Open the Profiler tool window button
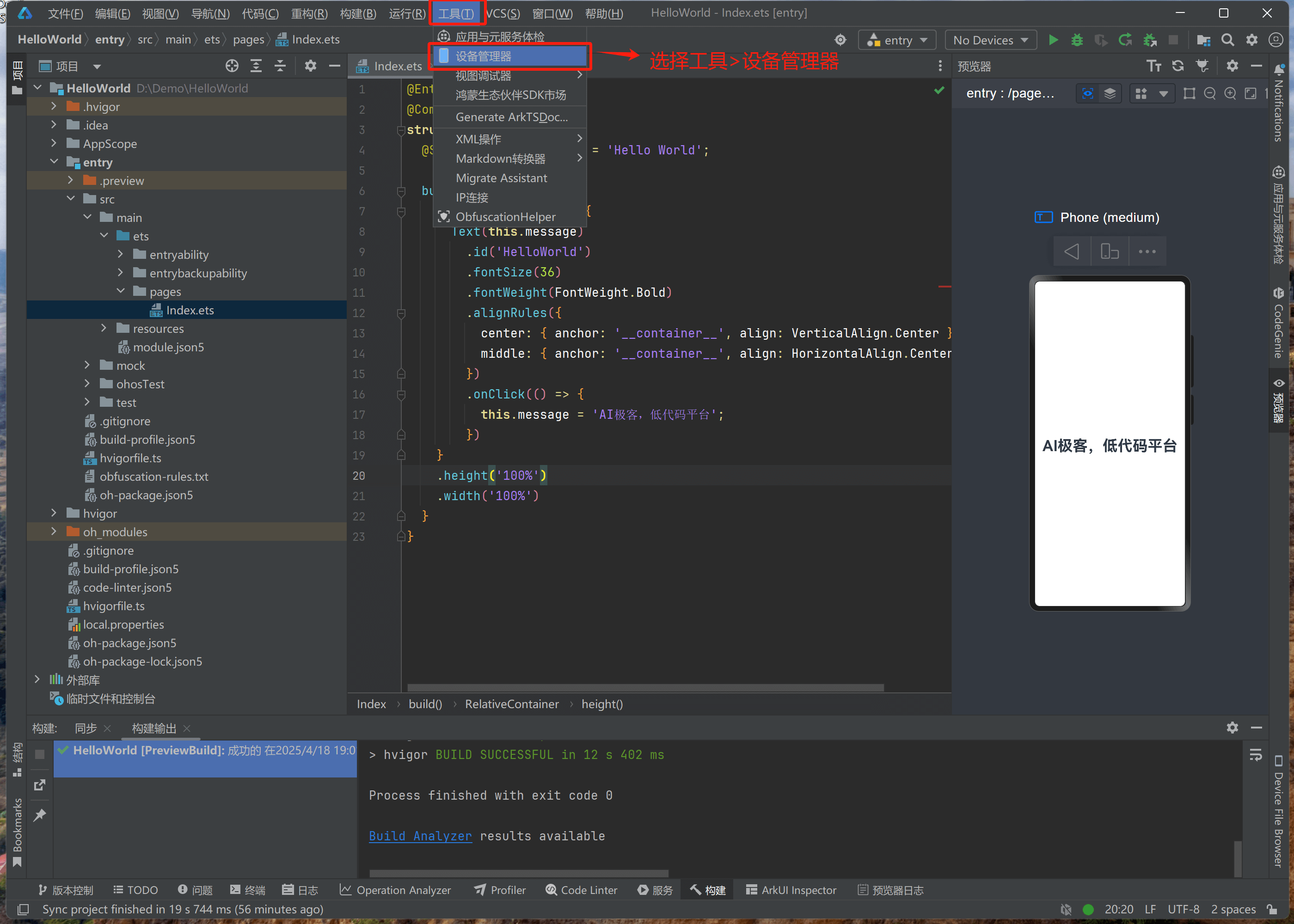Screen dimensions: 1294x924 coord(500,890)
